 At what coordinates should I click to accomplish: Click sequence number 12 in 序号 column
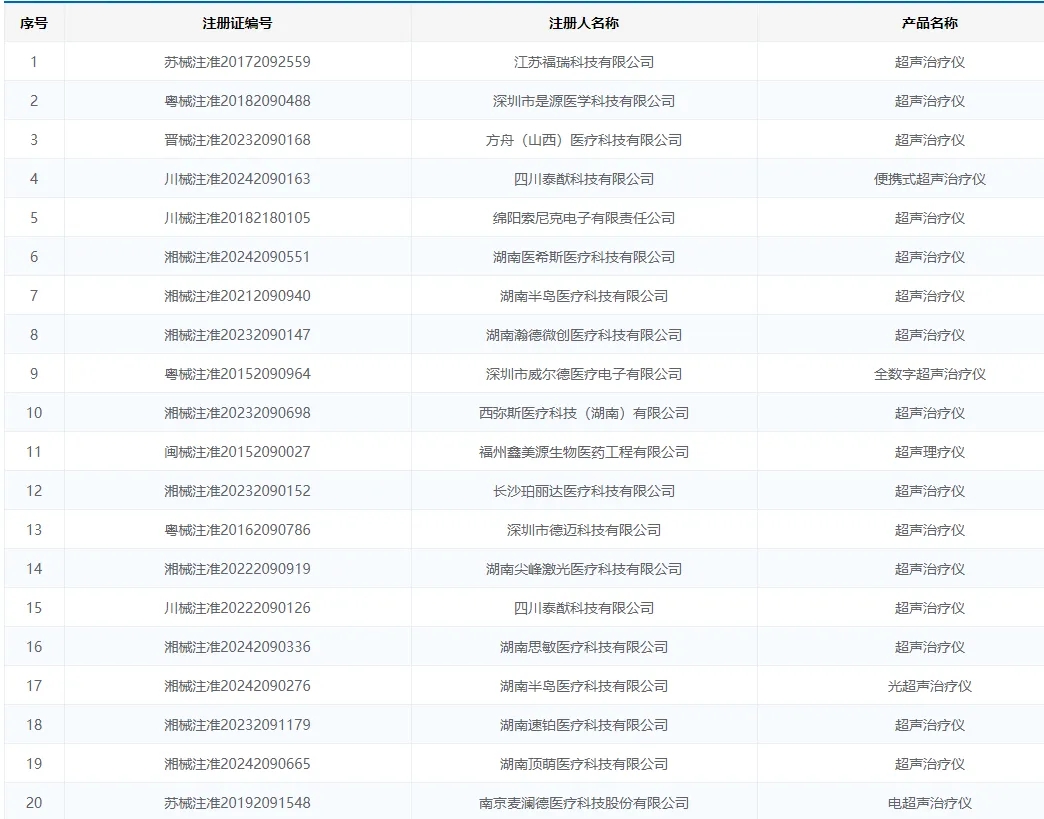(x=34, y=491)
